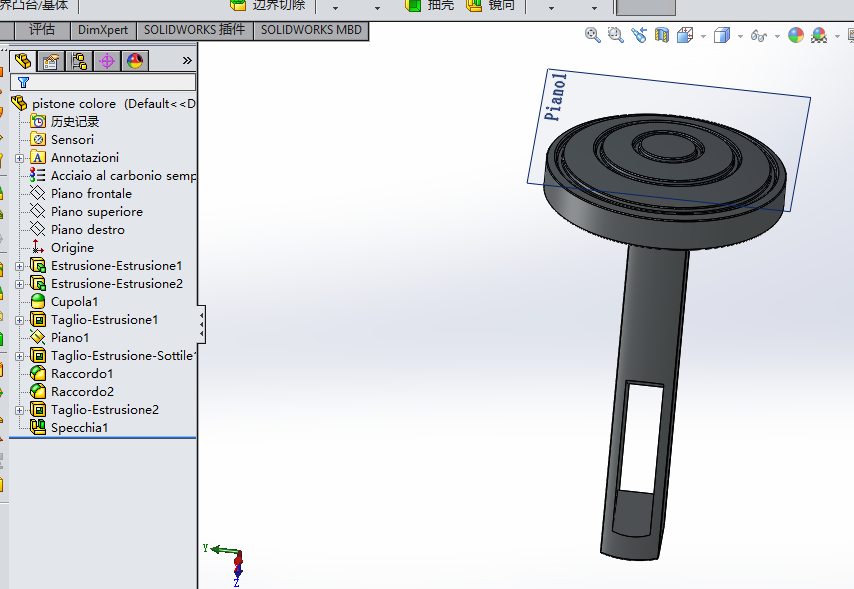
Task: Click the Edit Appearance color ball
Action: [x=796, y=35]
